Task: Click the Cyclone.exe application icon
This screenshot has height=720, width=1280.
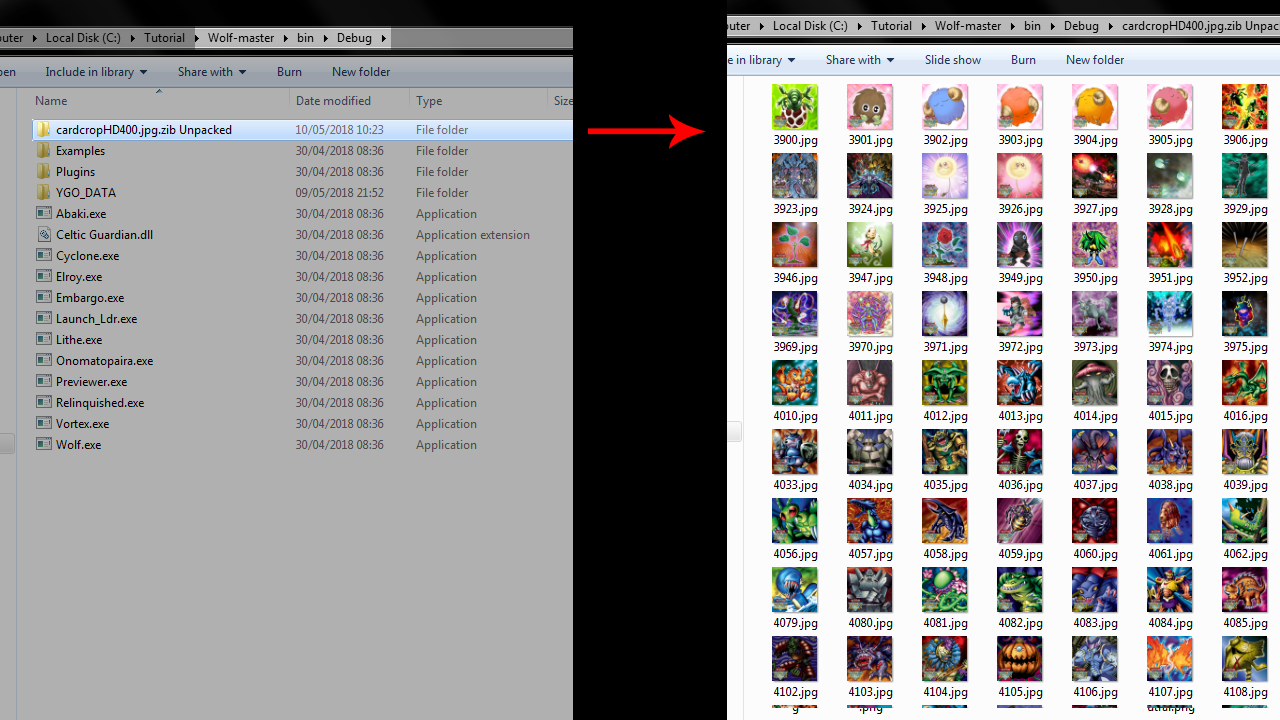Action: [43, 256]
